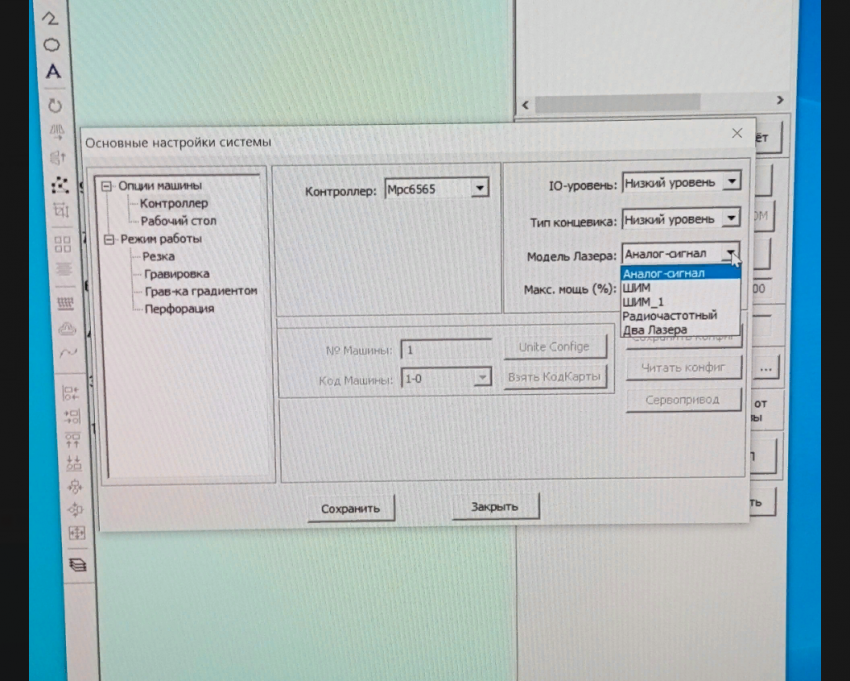The height and width of the screenshot is (681, 850).
Task: Choose Два Лазера in the dropdown list
Action: click(654, 329)
